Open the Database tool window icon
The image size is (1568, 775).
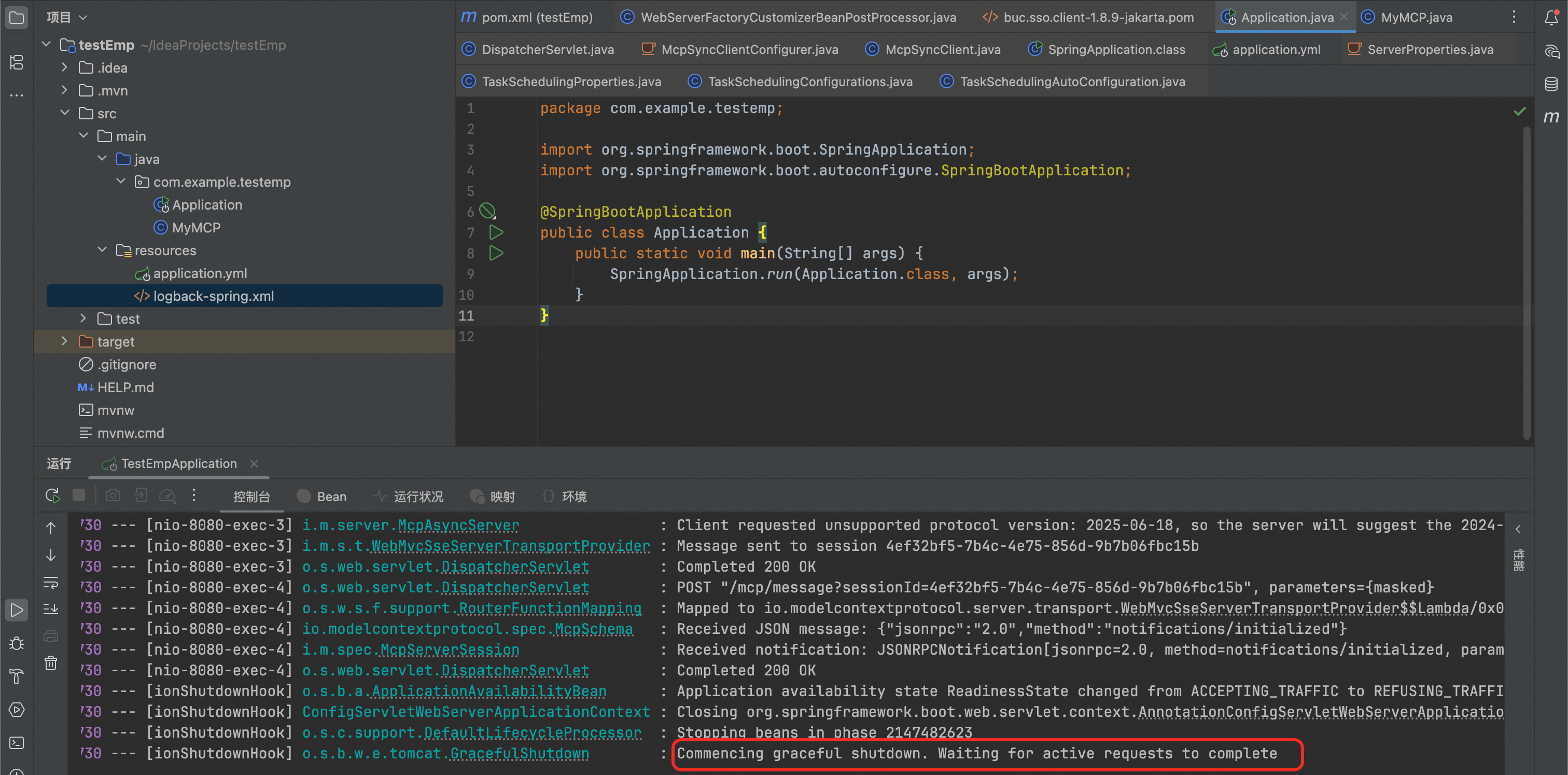click(1551, 84)
